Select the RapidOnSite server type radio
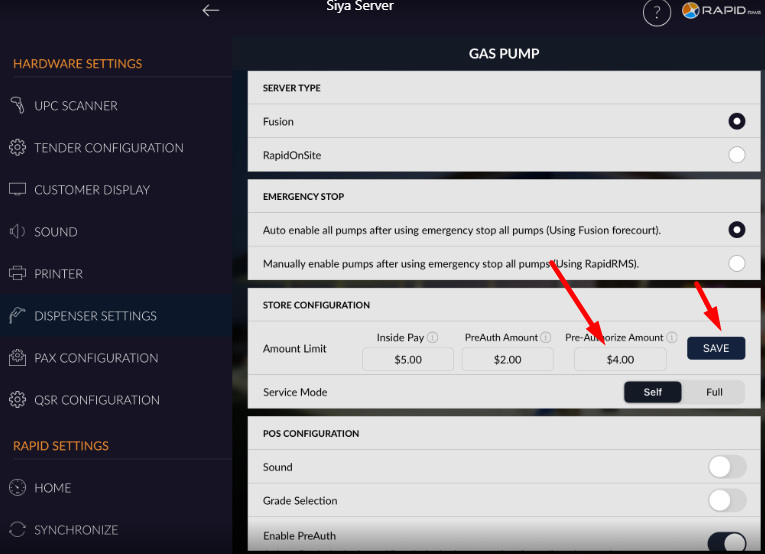Image resolution: width=765 pixels, height=554 pixels. click(x=737, y=155)
